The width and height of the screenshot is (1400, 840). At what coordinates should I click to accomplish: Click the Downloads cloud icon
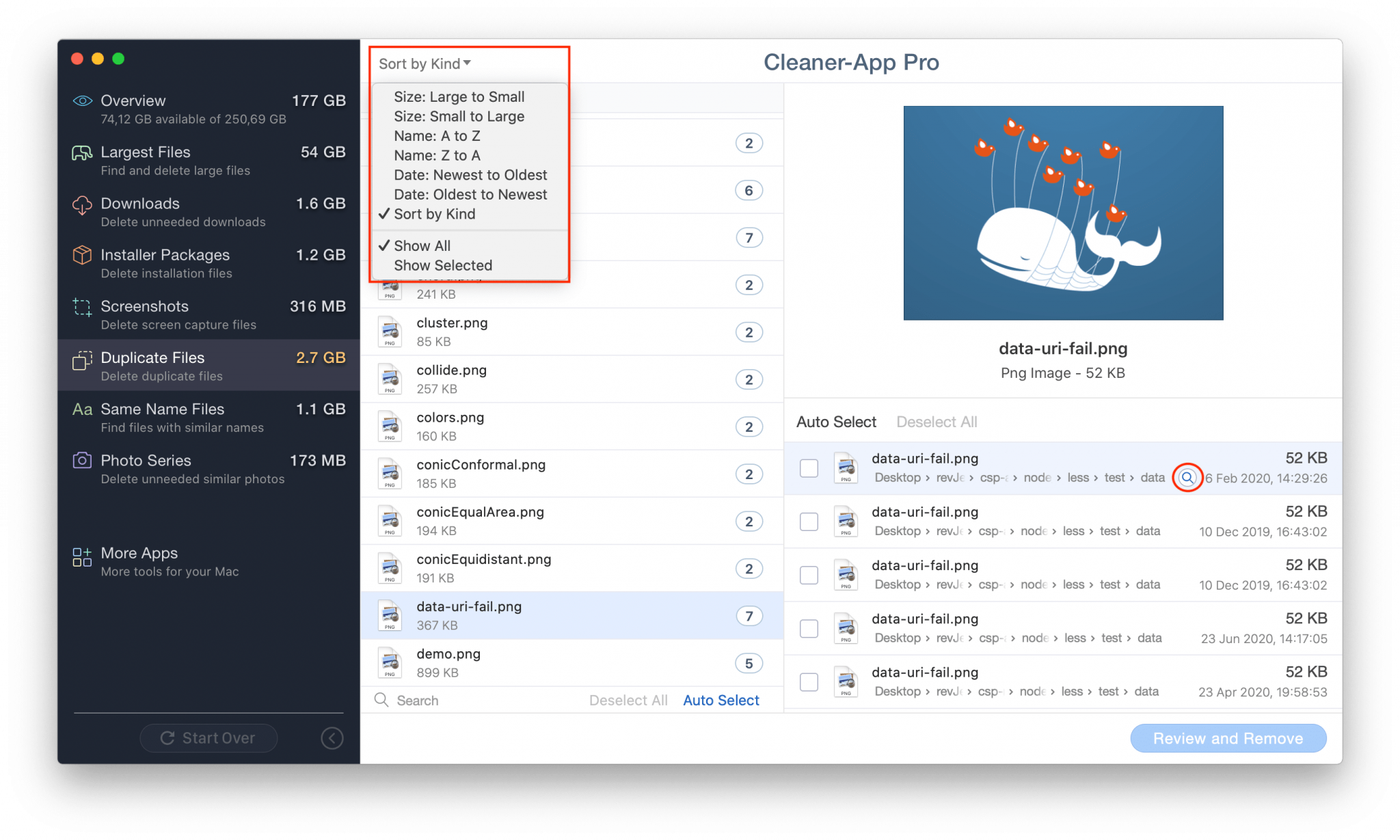point(81,204)
